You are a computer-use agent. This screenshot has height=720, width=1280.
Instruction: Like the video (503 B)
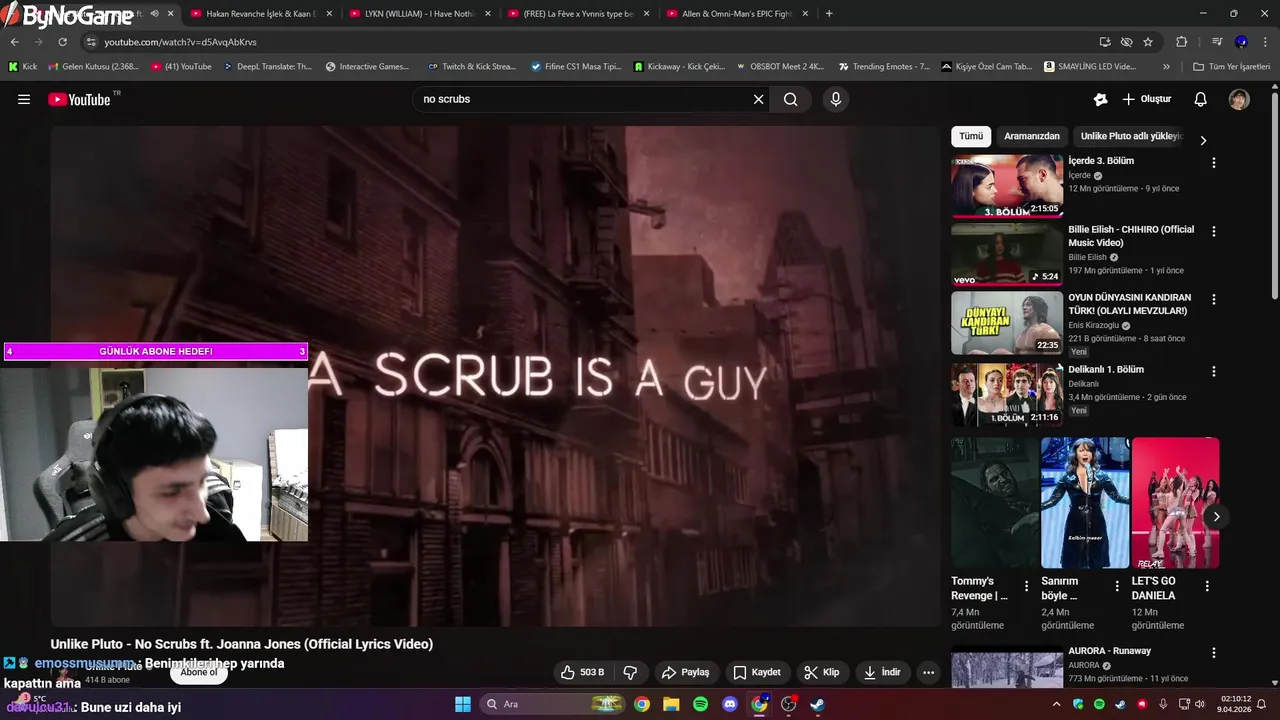pos(582,672)
